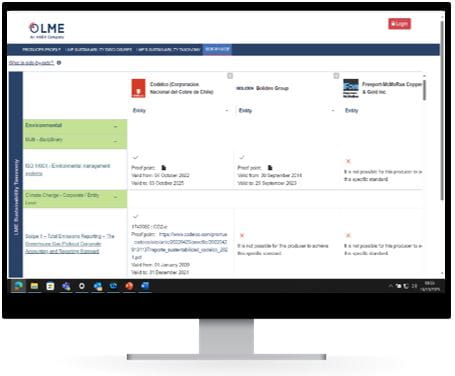Click the small box atop the Codelco column
This screenshot has width=455, height=376.
pyautogui.click(x=230, y=76)
